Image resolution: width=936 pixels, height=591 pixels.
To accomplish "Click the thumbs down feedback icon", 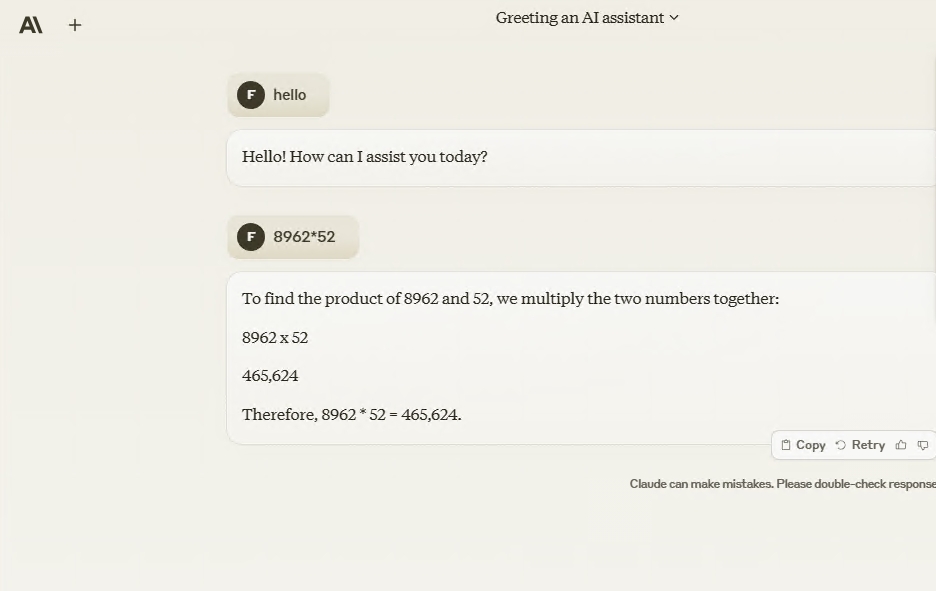I will tap(923, 445).
